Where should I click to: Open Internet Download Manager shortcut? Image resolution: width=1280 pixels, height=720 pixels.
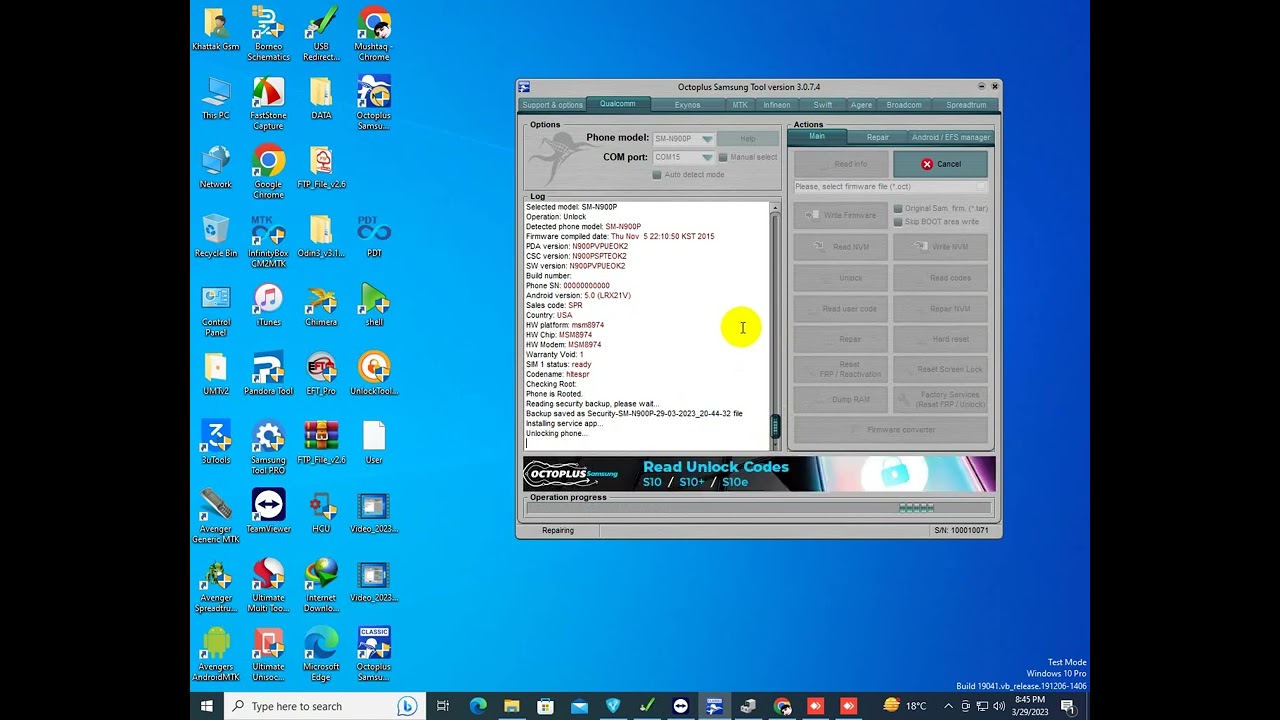pyautogui.click(x=321, y=586)
